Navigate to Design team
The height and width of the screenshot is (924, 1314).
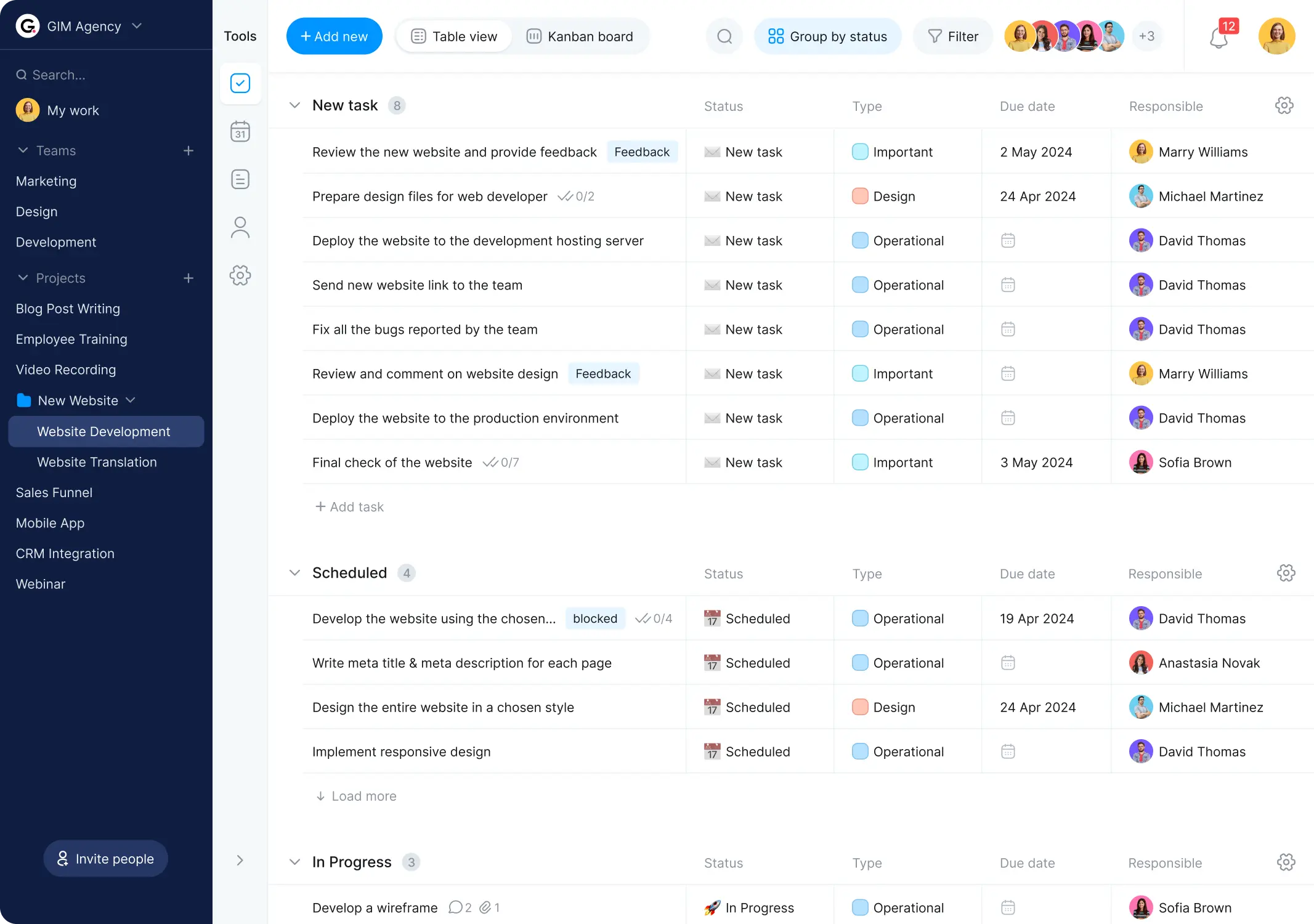(x=37, y=211)
